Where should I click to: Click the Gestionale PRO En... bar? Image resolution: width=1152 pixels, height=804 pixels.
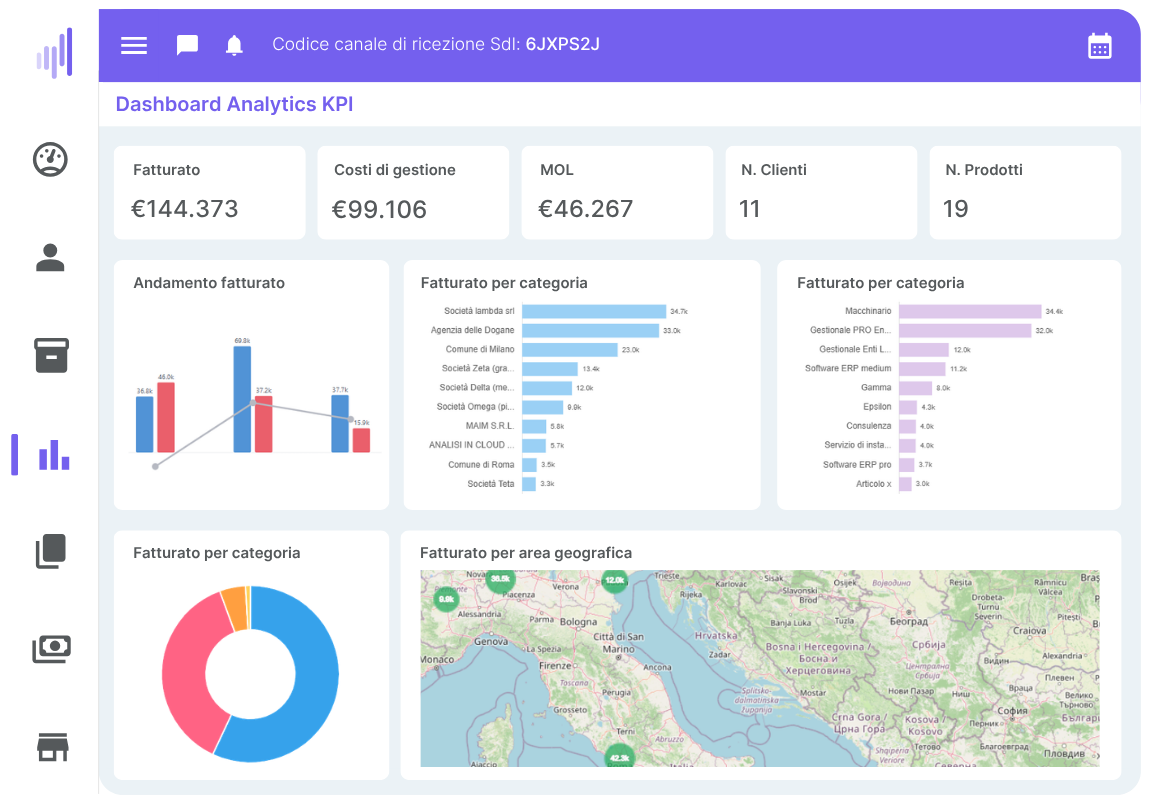(x=965, y=331)
